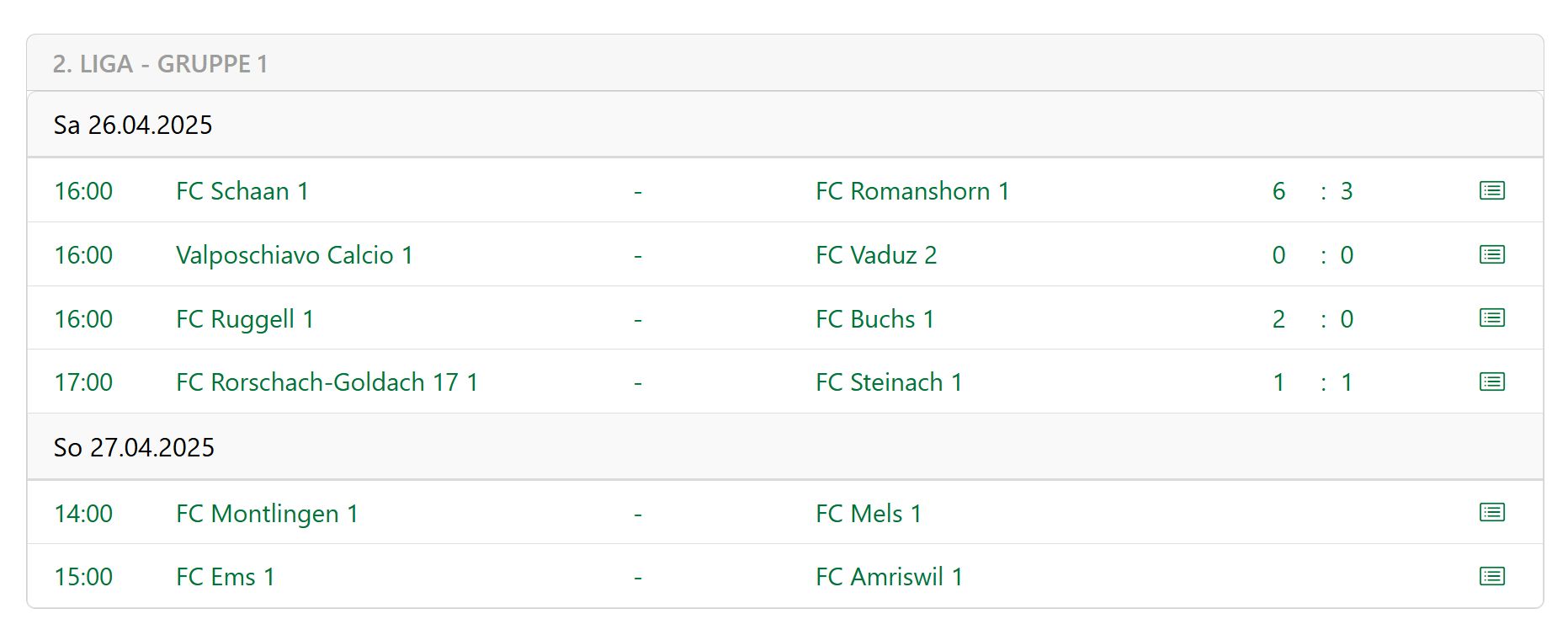1568x635 pixels.
Task: Select Valposchiavo Calcio 1 team name
Action: (295, 255)
